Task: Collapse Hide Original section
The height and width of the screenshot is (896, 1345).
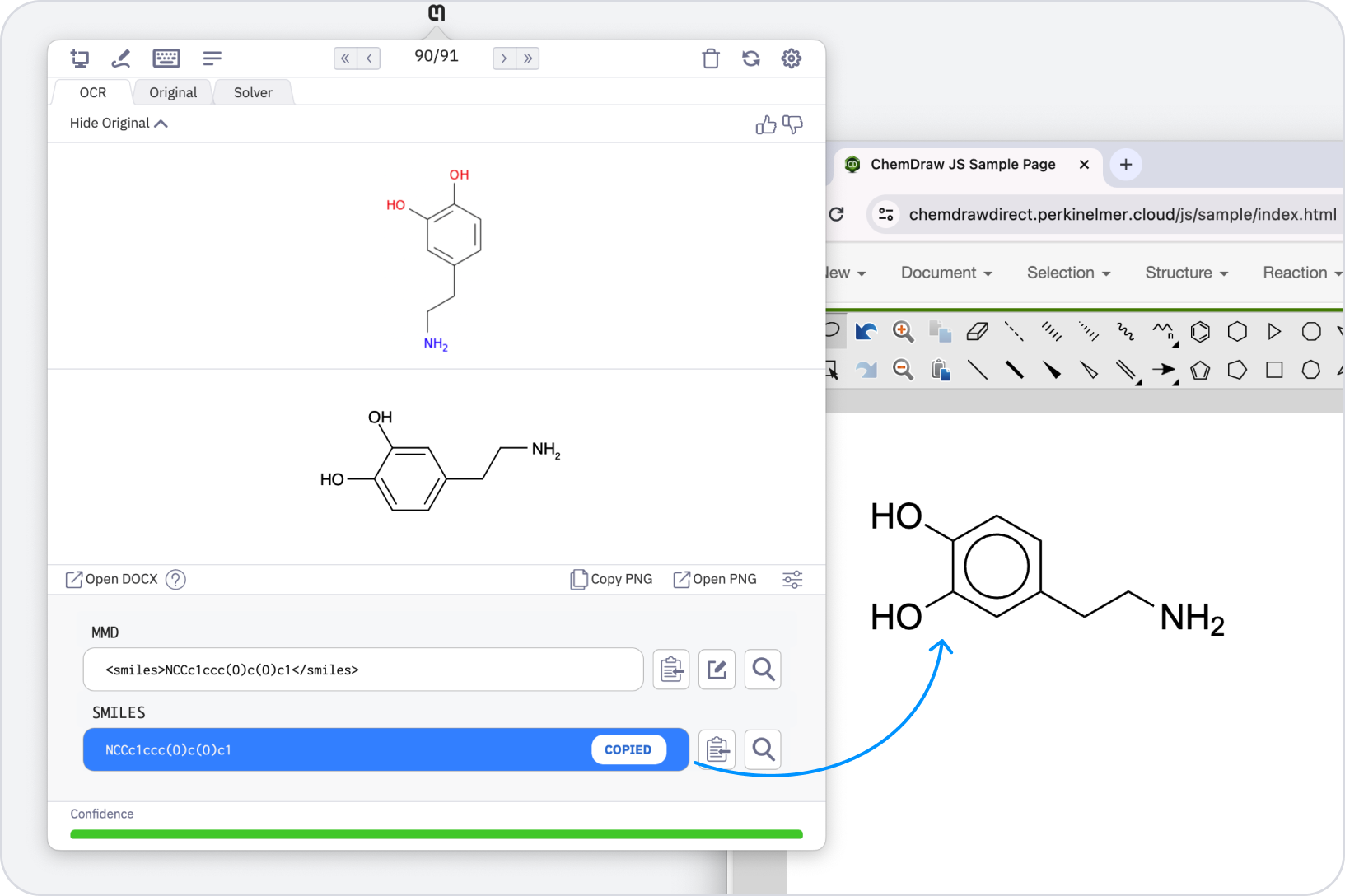Action: click(118, 123)
